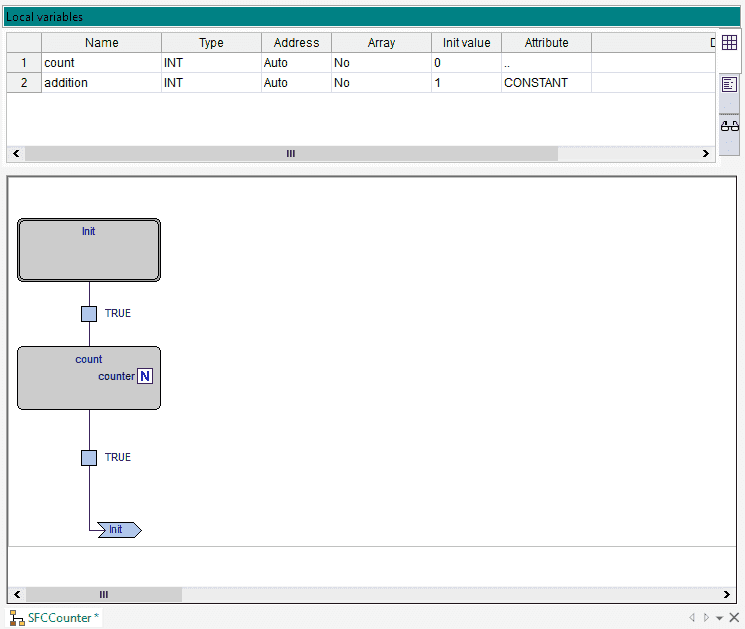745x629 pixels.
Task: Select the CONSTANT attribute cell
Action: pyautogui.click(x=545, y=83)
